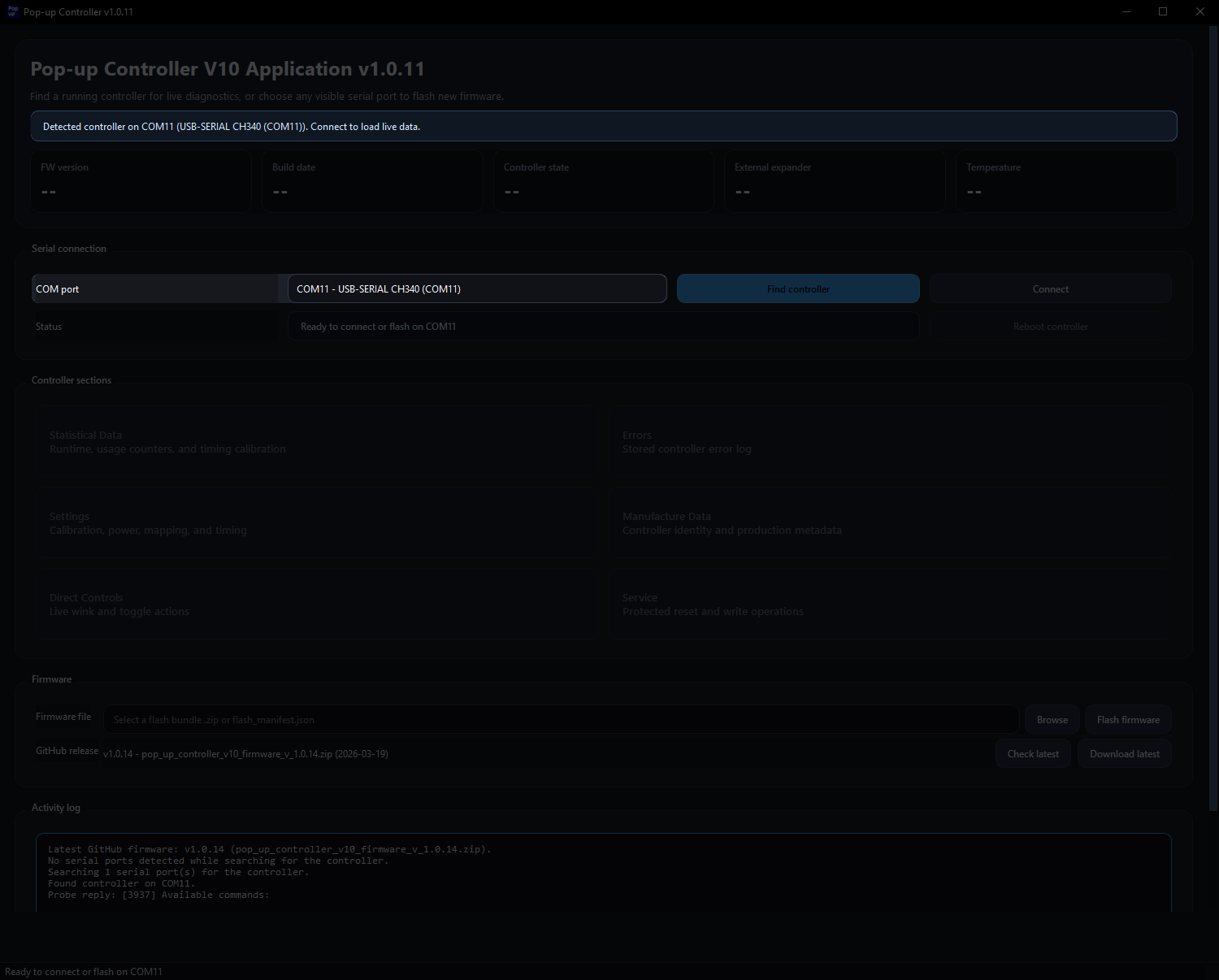This screenshot has height=980, width=1219.
Task: Click the Pop-up app icon in title bar
Action: (x=11, y=11)
